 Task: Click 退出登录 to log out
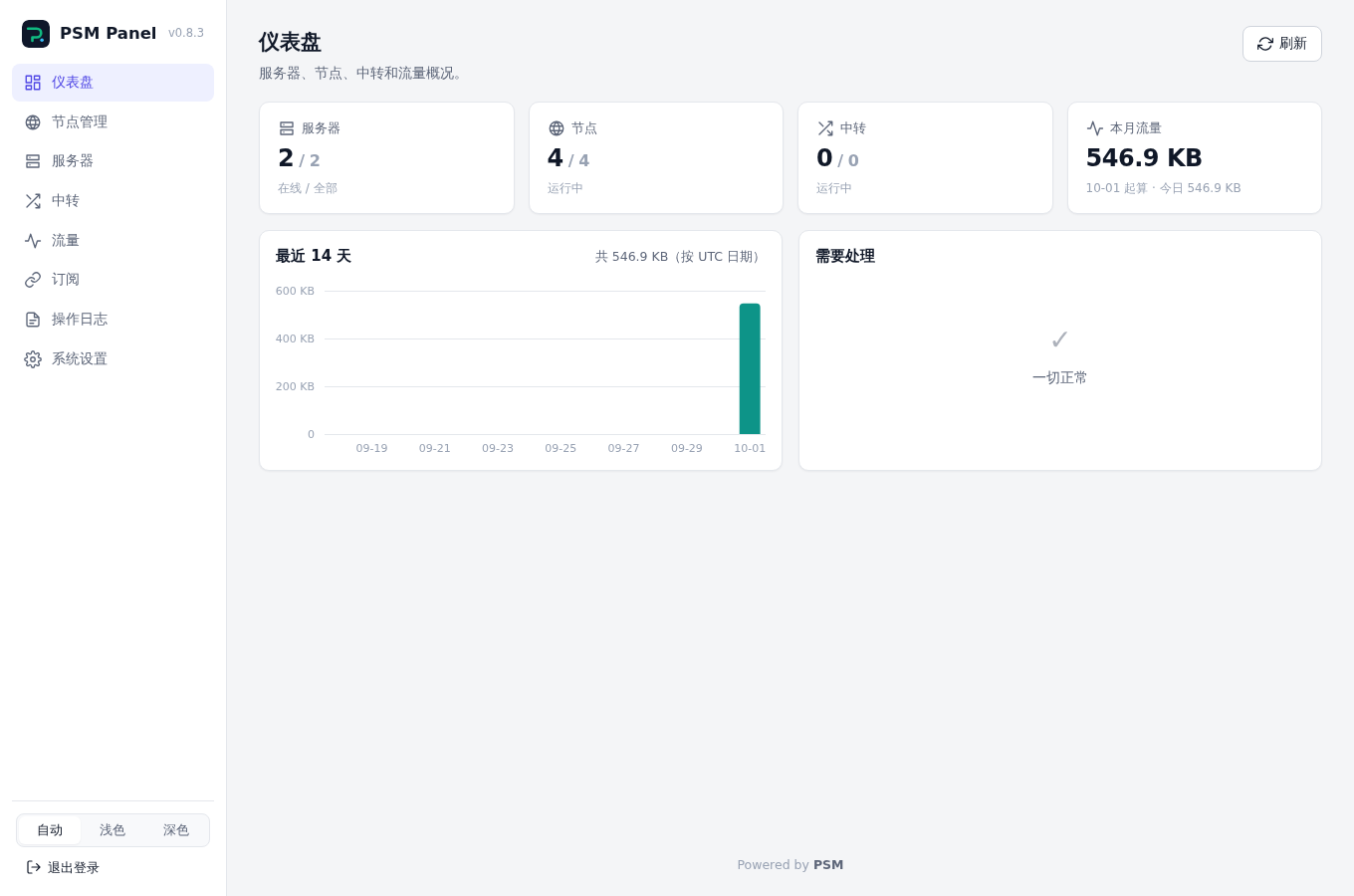[63, 867]
